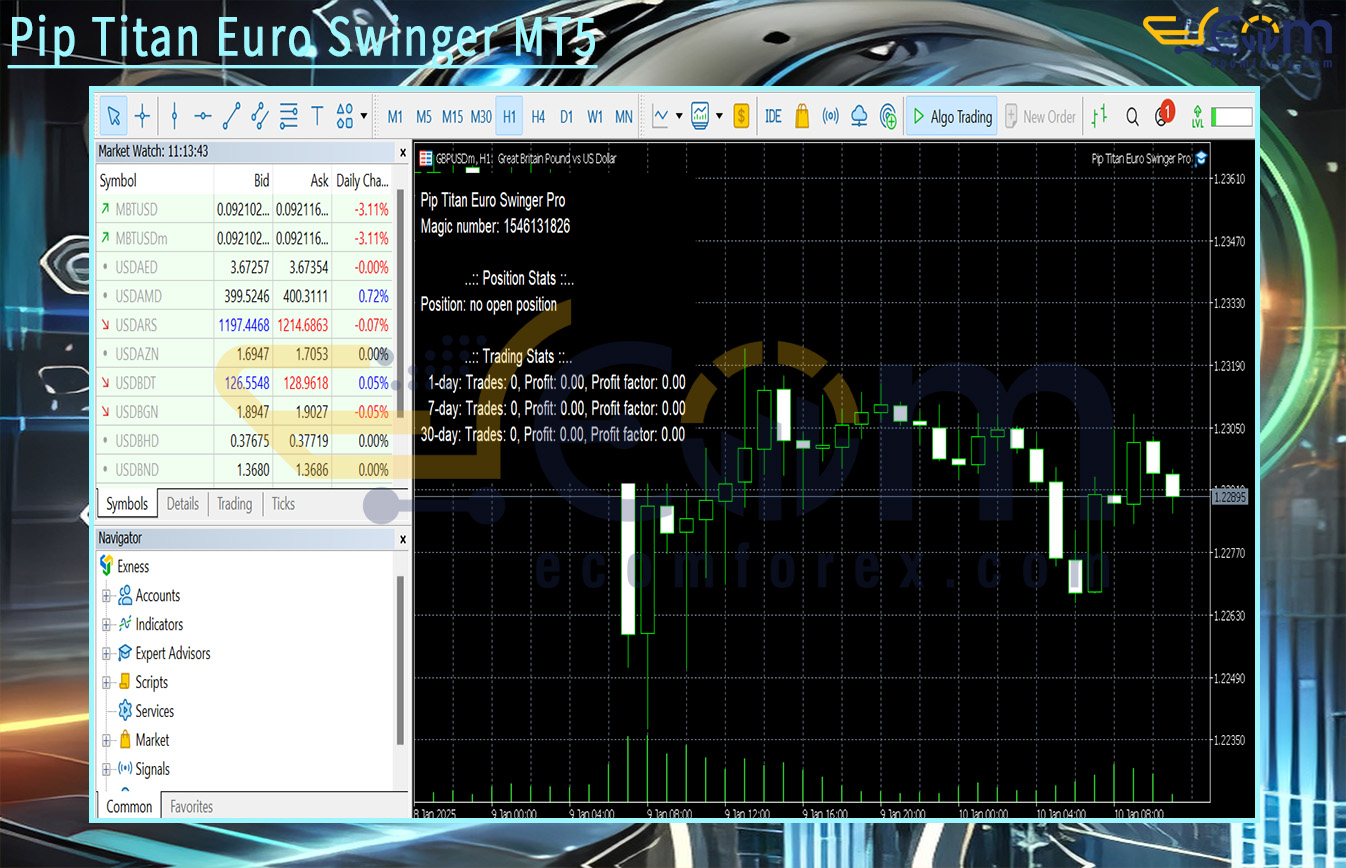This screenshot has width=1346, height=868.
Task: Click the chart type line icon
Action: click(x=660, y=117)
